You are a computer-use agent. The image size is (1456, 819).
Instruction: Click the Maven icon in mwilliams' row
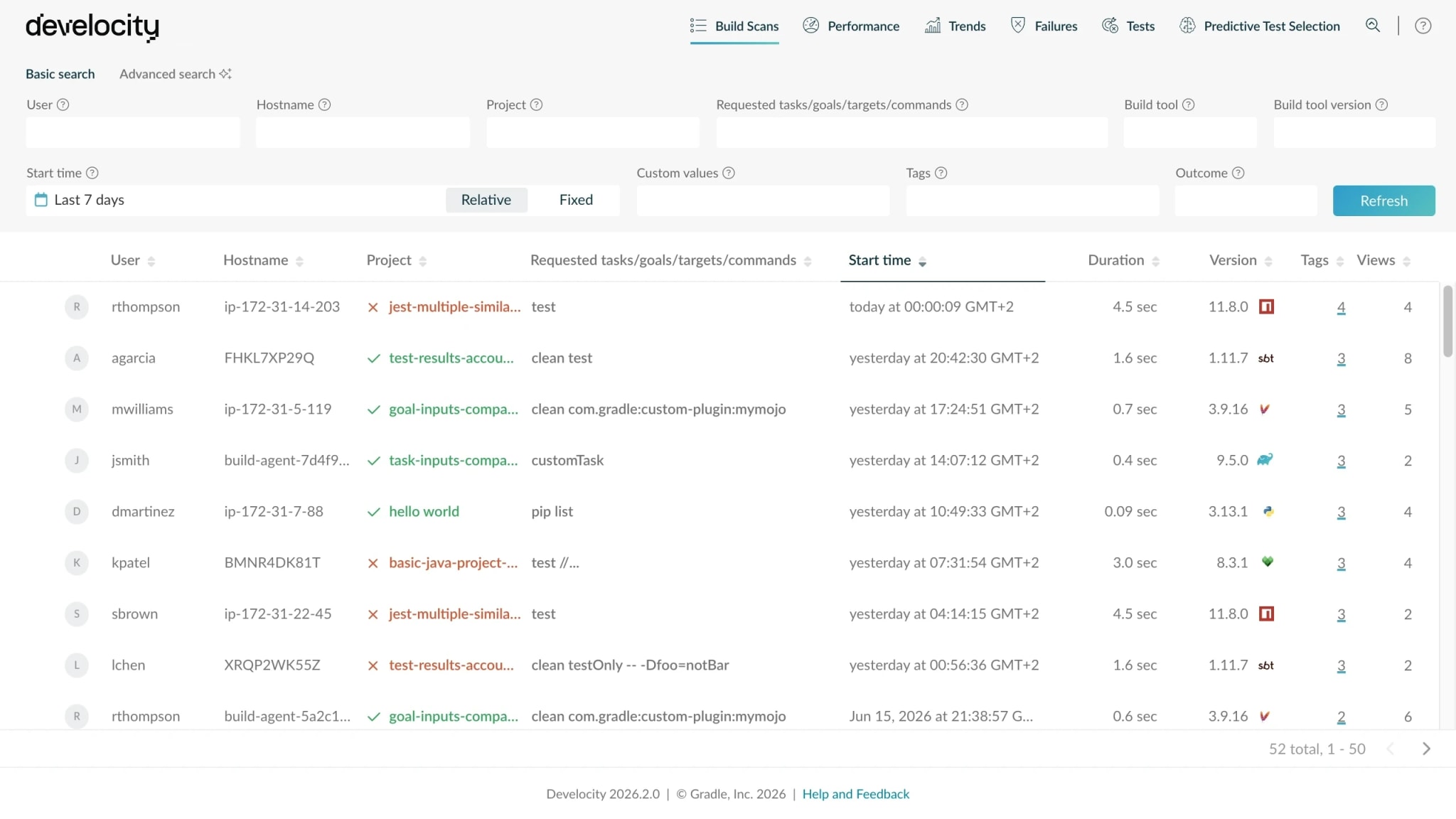(1265, 409)
